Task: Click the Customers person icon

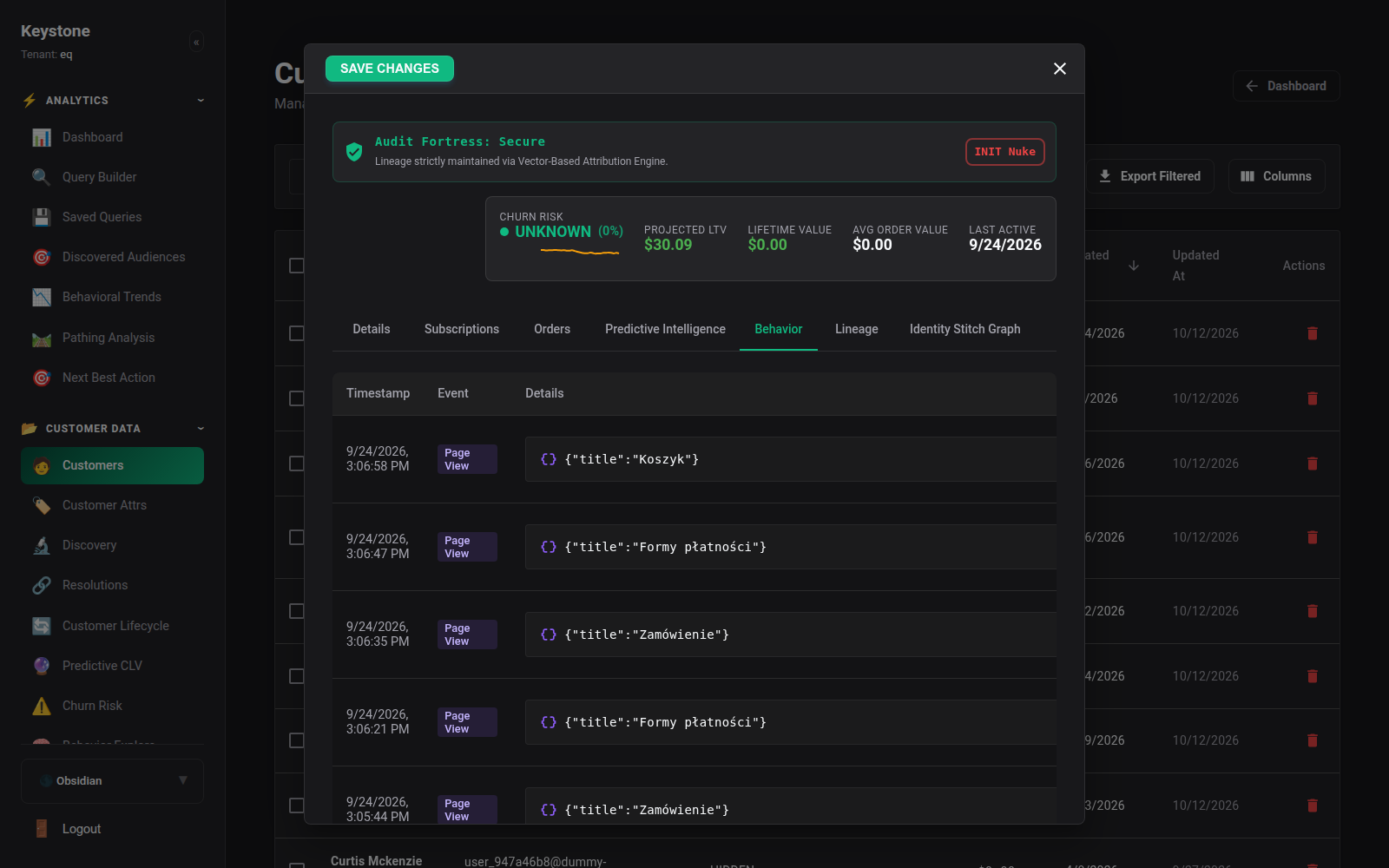Action: click(42, 465)
